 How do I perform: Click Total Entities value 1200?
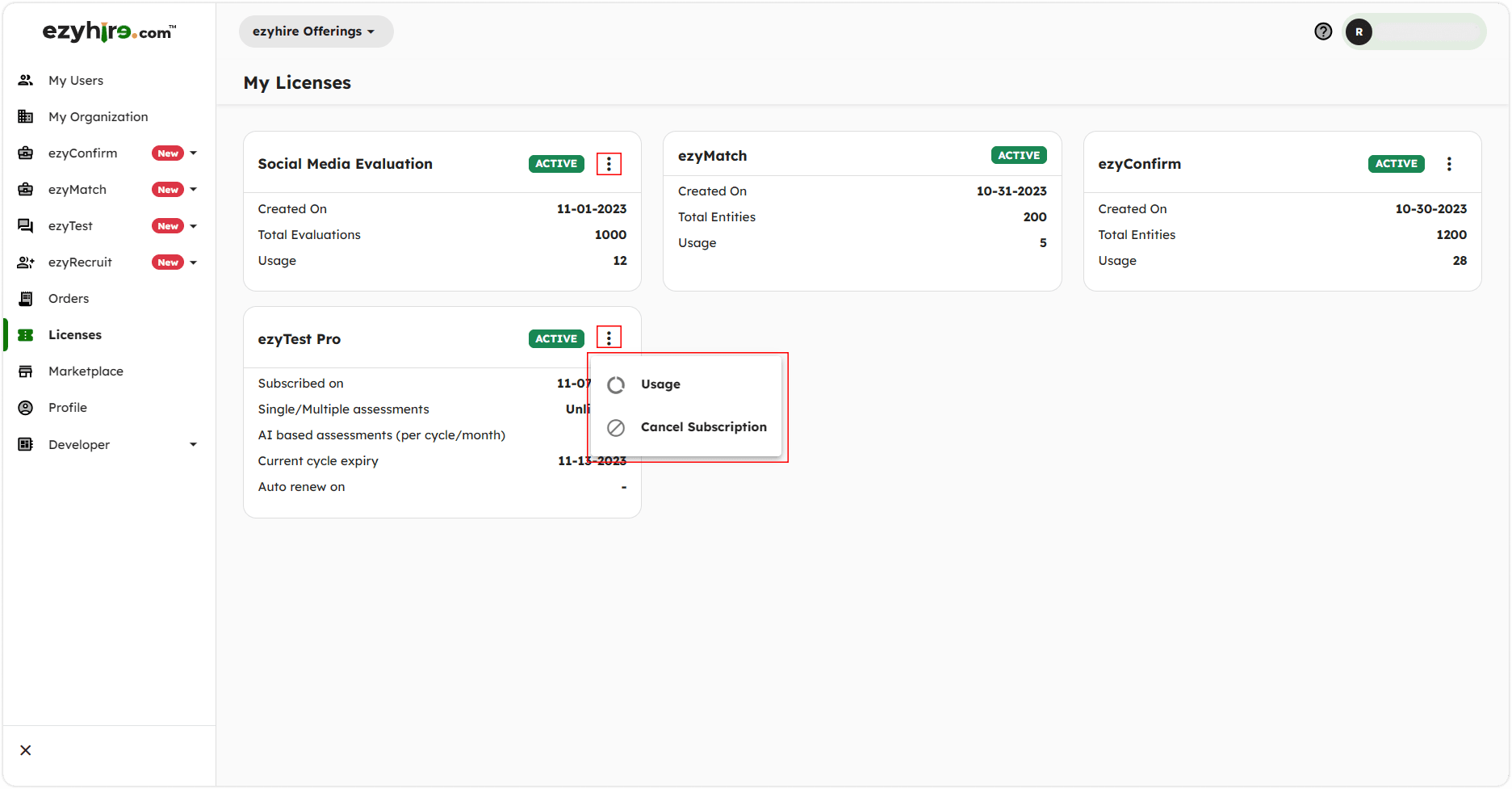[x=1451, y=234]
